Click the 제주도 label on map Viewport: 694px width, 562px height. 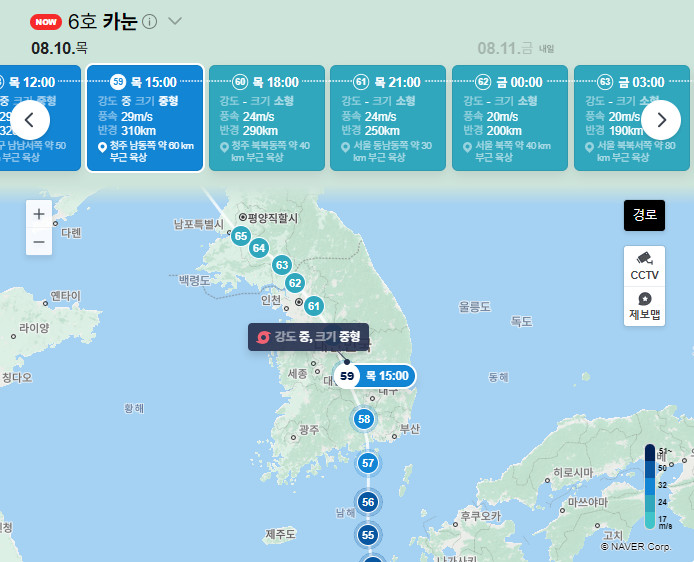[281, 534]
